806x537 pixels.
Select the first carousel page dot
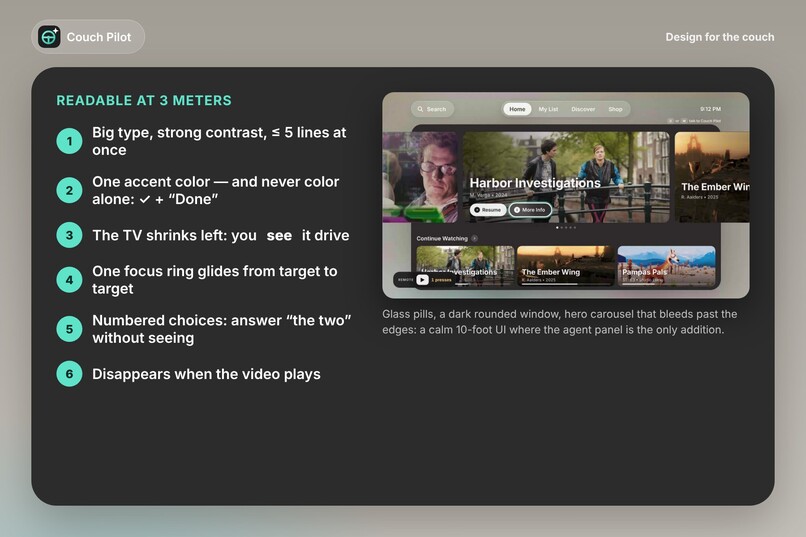(x=557, y=227)
